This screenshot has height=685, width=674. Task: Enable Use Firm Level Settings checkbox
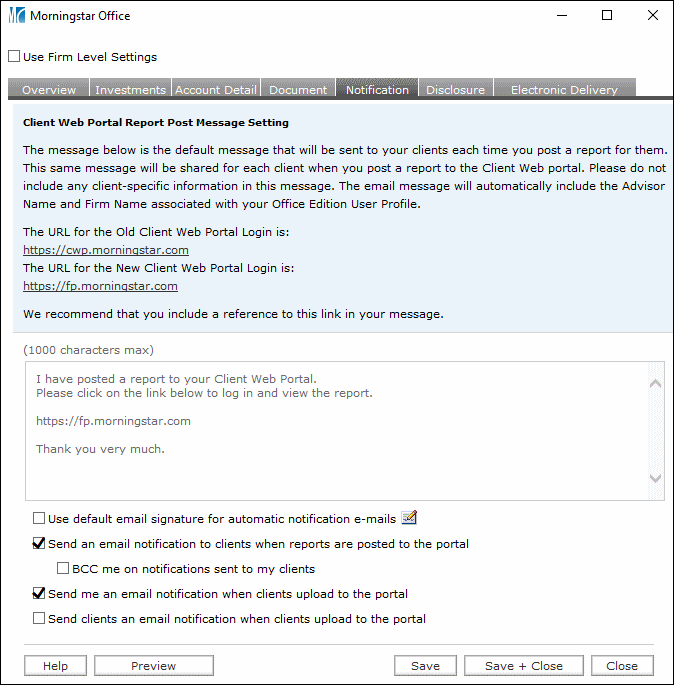tap(14, 57)
